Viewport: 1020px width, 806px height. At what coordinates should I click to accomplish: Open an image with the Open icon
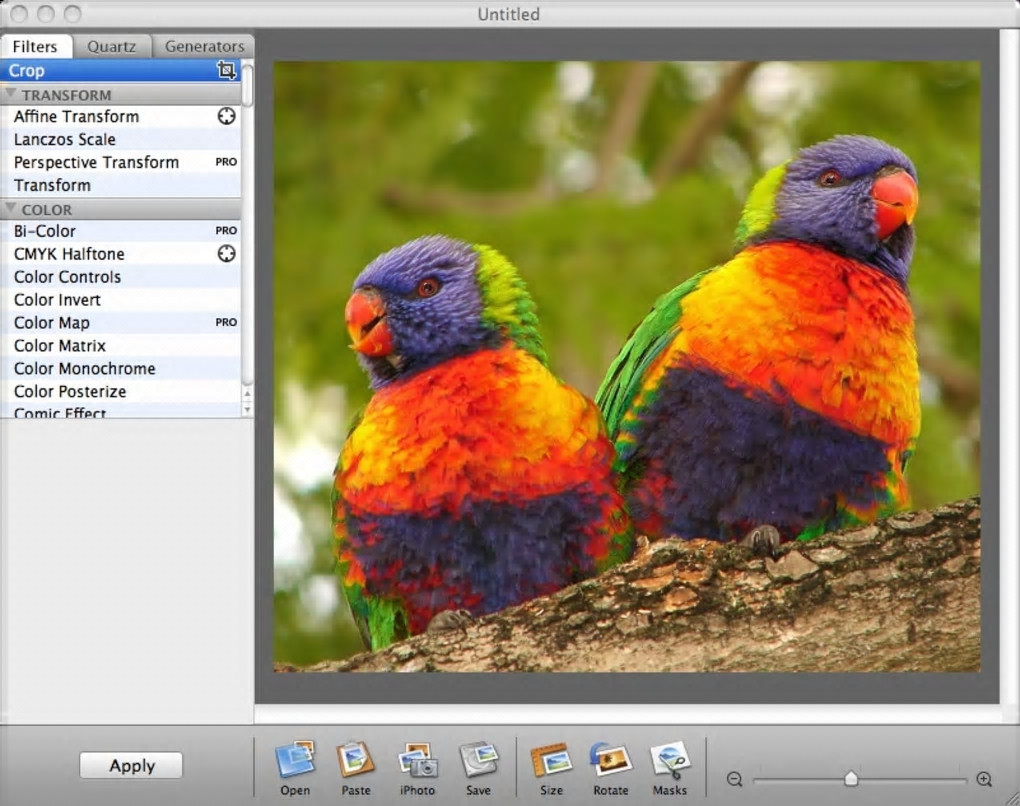pos(295,761)
